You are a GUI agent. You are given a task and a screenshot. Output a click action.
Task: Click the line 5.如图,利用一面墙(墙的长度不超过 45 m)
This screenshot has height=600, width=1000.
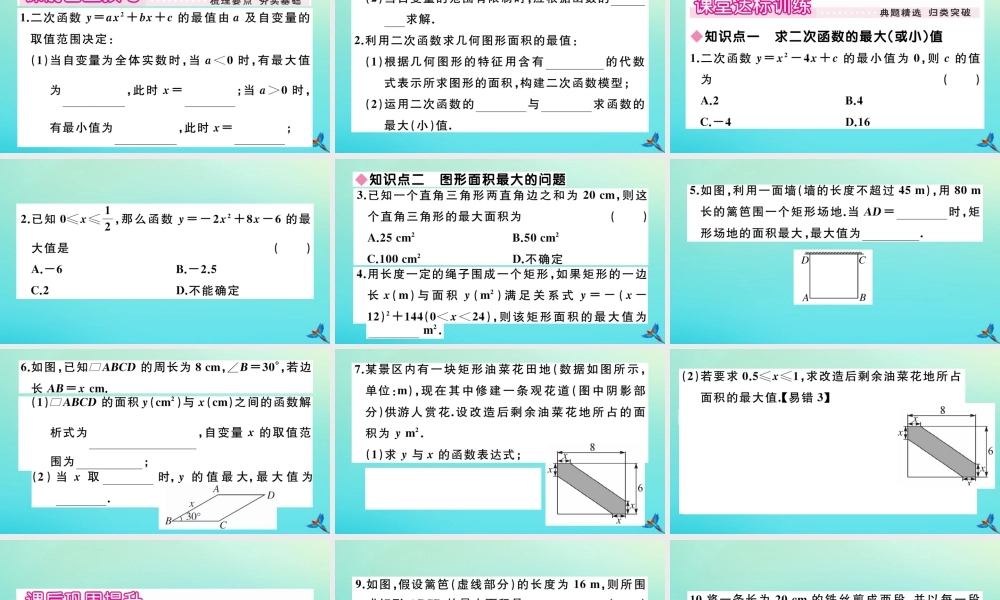[x=834, y=190]
